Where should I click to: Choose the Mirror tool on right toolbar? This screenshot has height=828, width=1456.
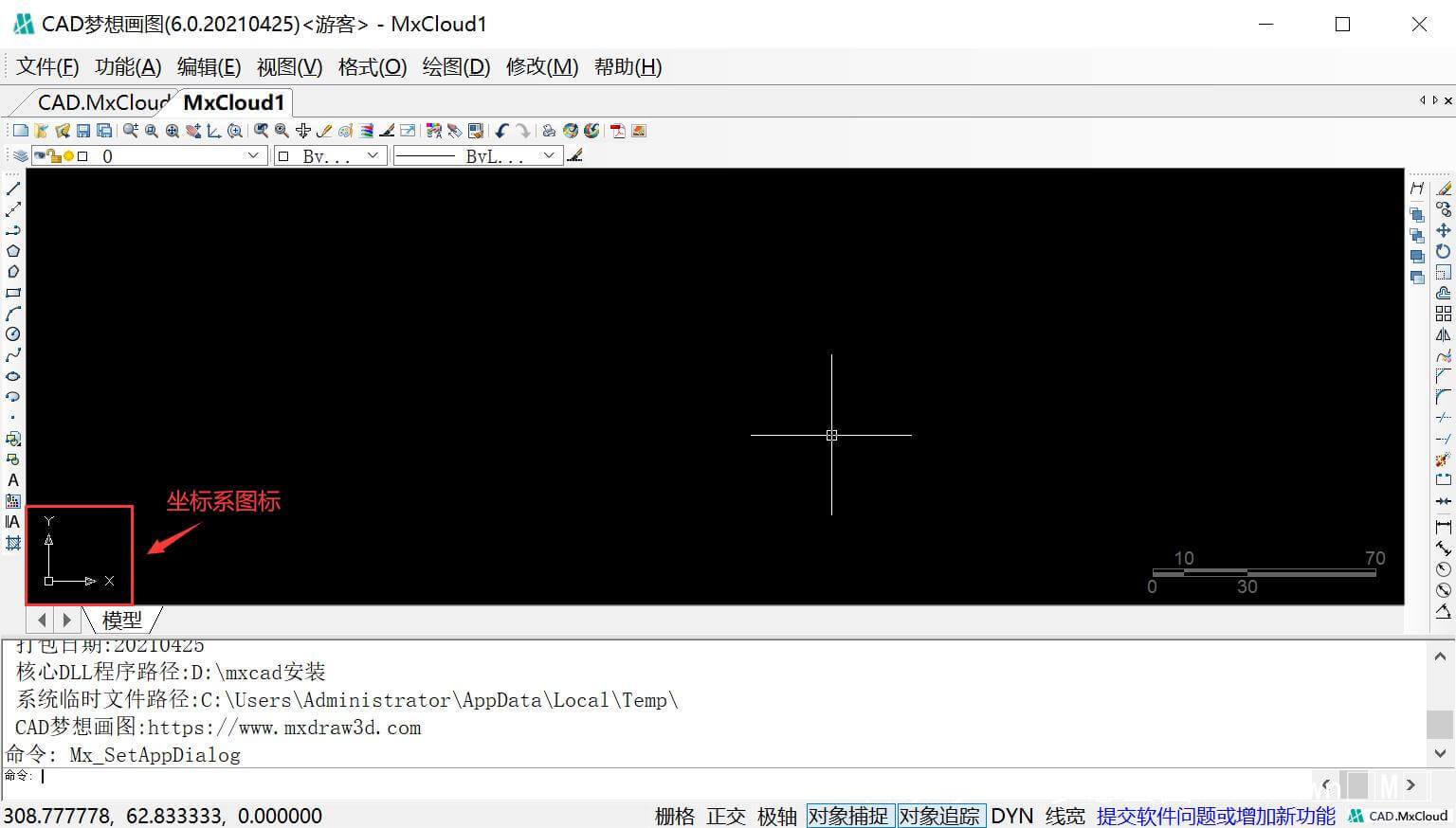1444,334
